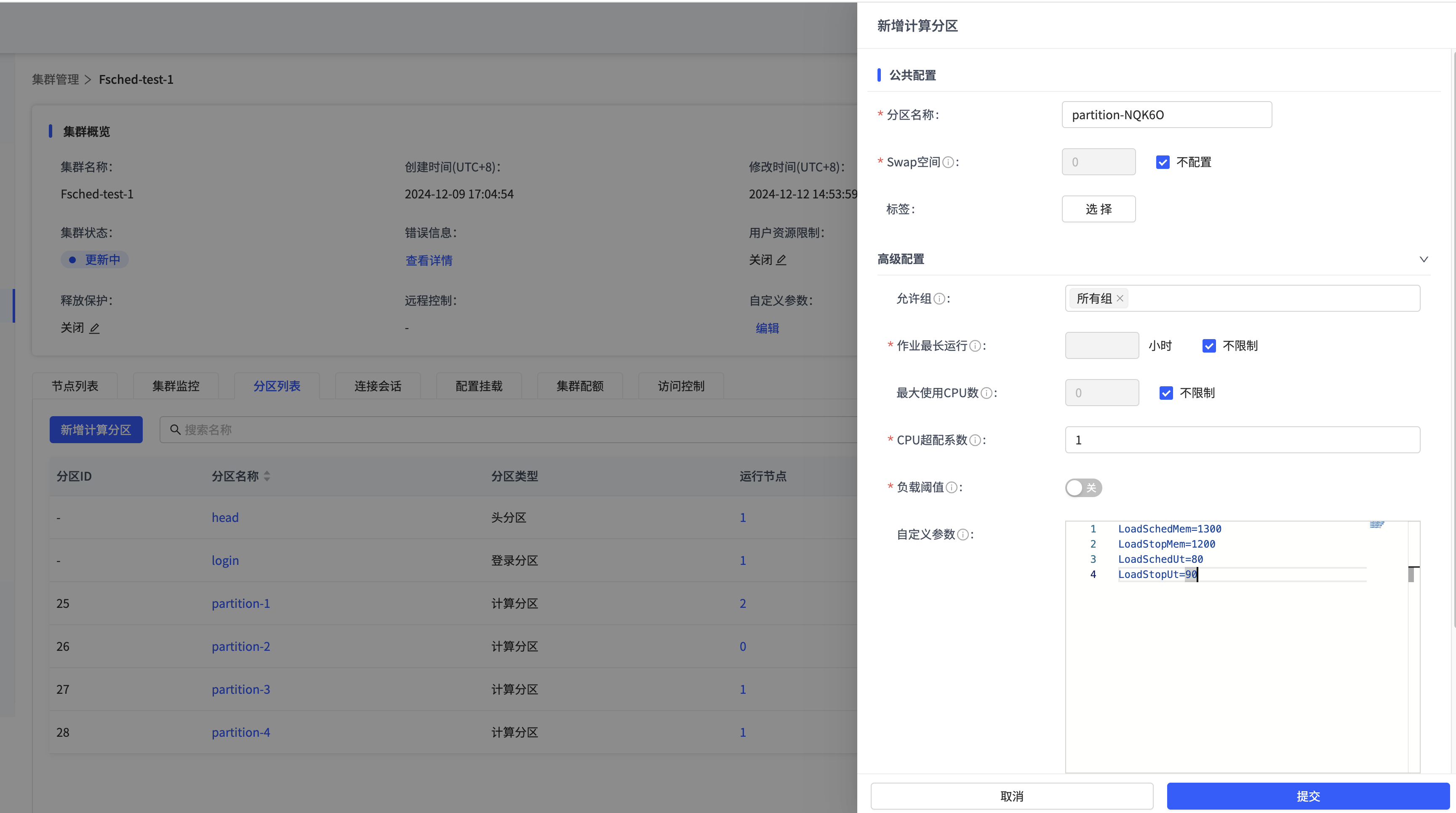This screenshot has width=1456, height=813.
Task: Click the search magnifier icon in 搜索名称 box
Action: (x=175, y=430)
